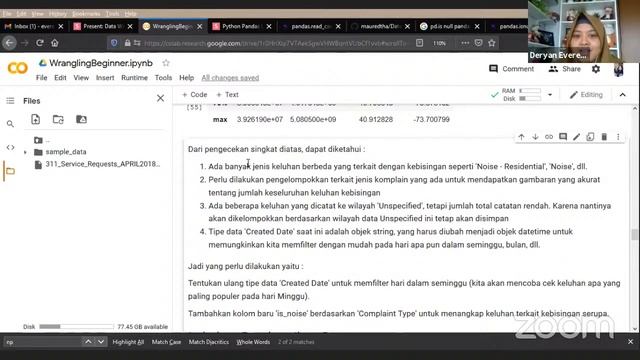Viewport: 640px width, 360px height.
Task: Move the cell up
Action: pos(521,137)
